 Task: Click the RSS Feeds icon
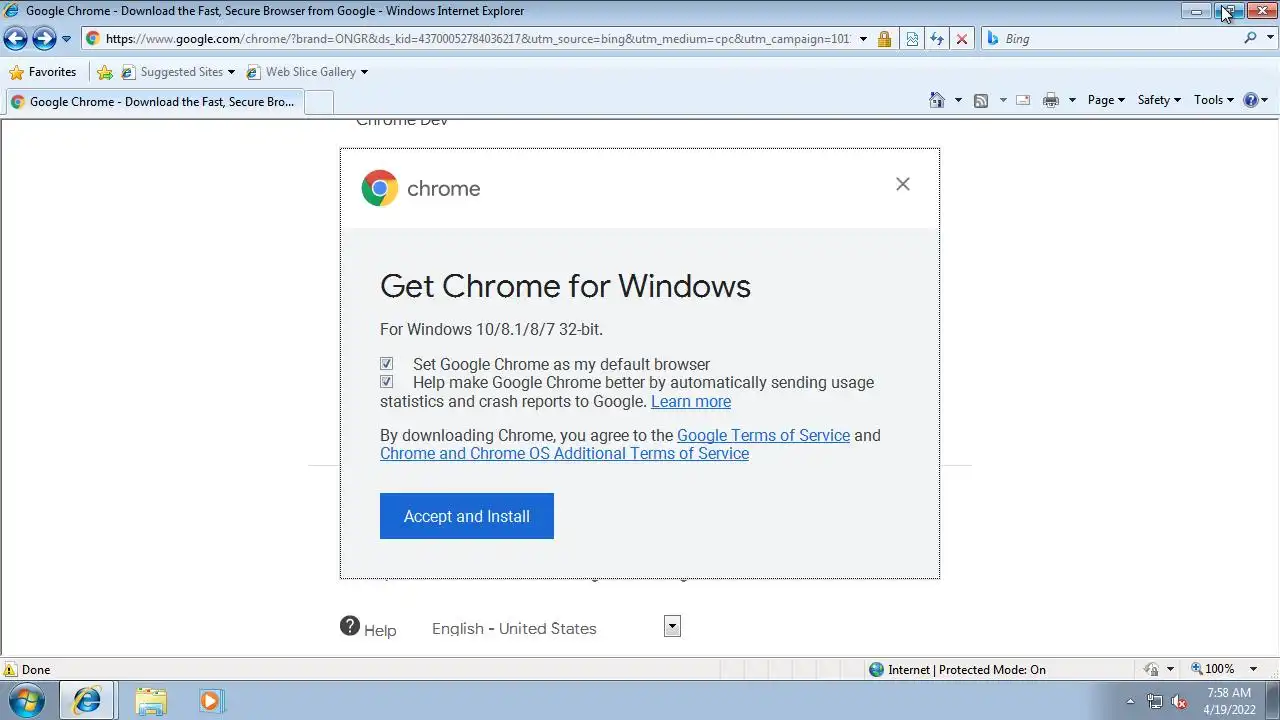click(x=981, y=100)
